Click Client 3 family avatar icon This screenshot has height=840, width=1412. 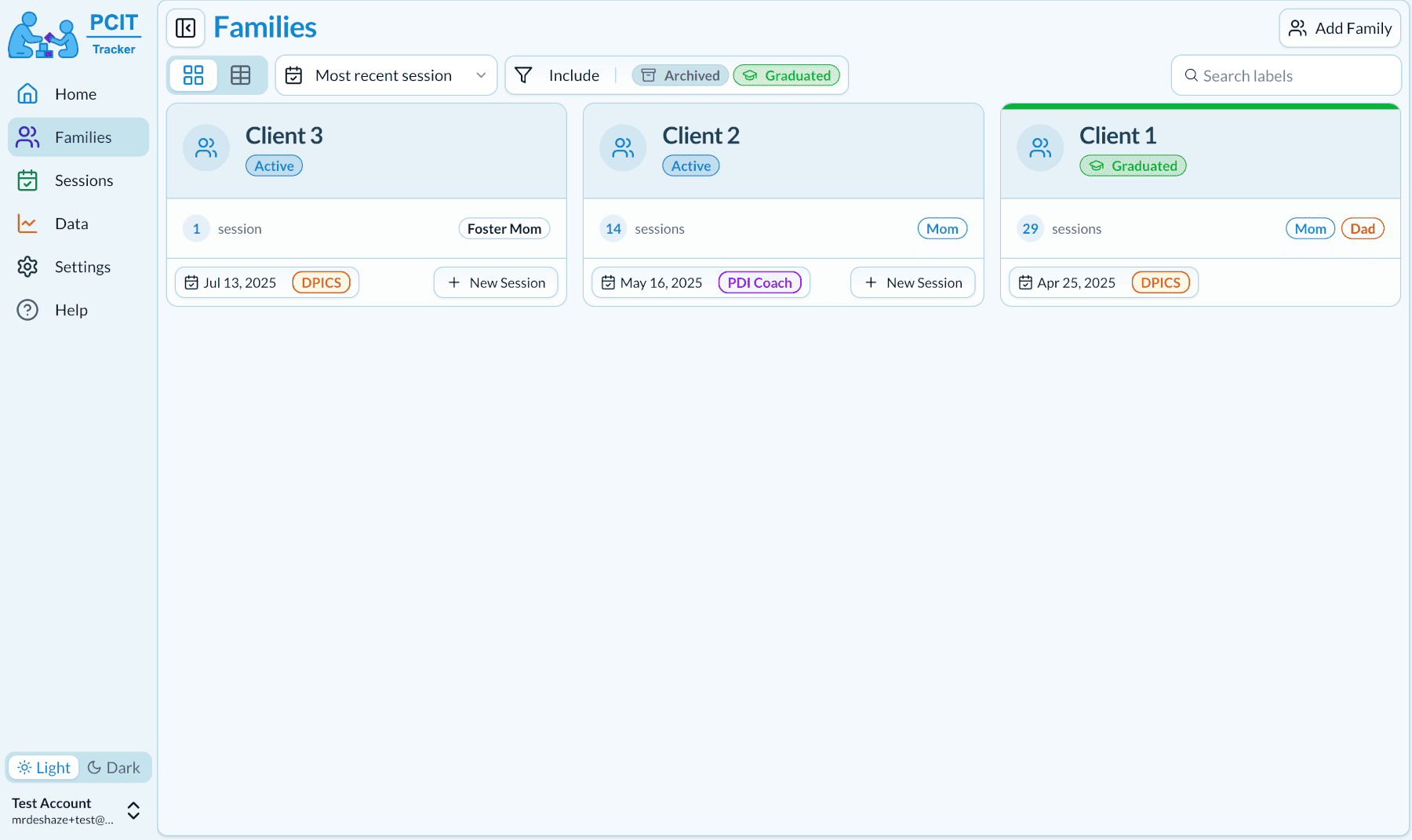[x=206, y=148]
